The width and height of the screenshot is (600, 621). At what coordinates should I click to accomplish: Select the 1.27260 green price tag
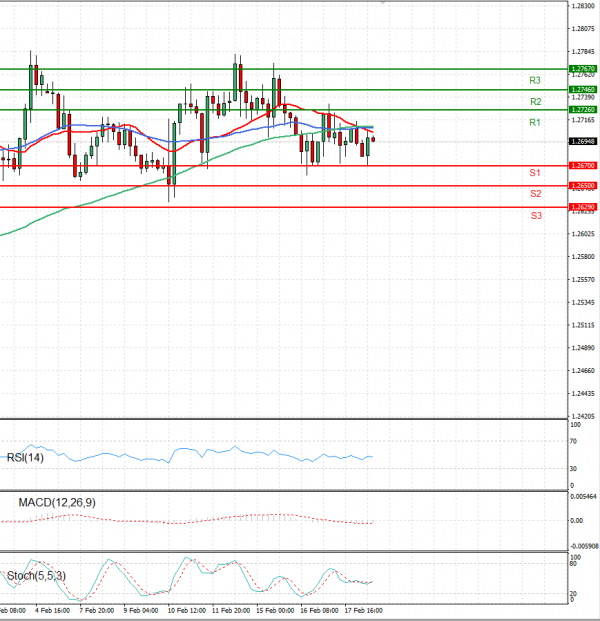583,109
